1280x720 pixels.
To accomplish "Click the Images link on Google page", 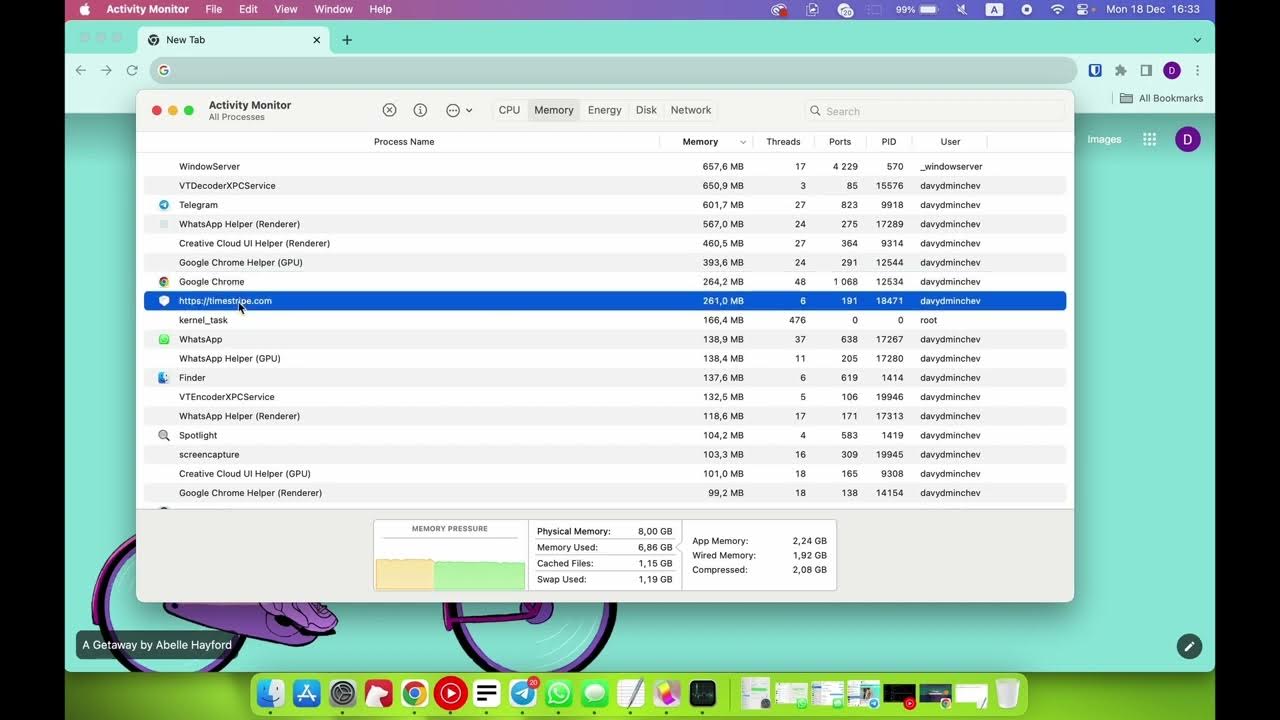I will pyautogui.click(x=1104, y=139).
